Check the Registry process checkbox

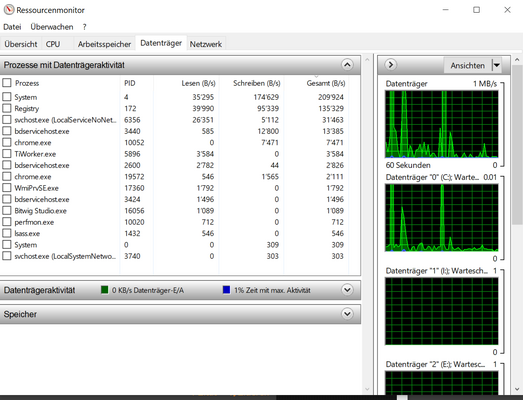coord(7,108)
